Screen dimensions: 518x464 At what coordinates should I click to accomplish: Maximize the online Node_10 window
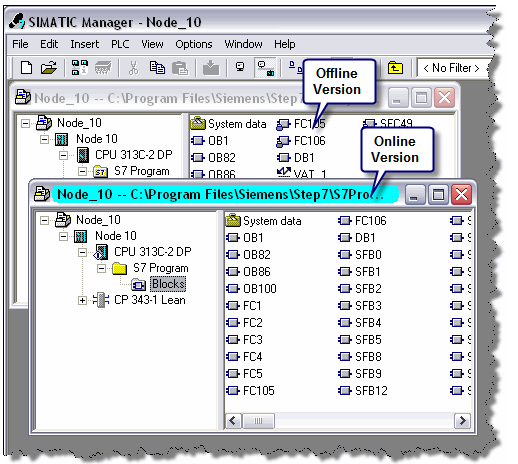click(x=438, y=194)
